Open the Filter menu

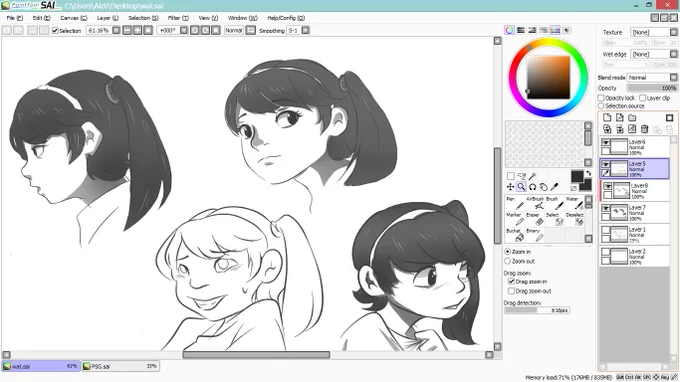178,18
